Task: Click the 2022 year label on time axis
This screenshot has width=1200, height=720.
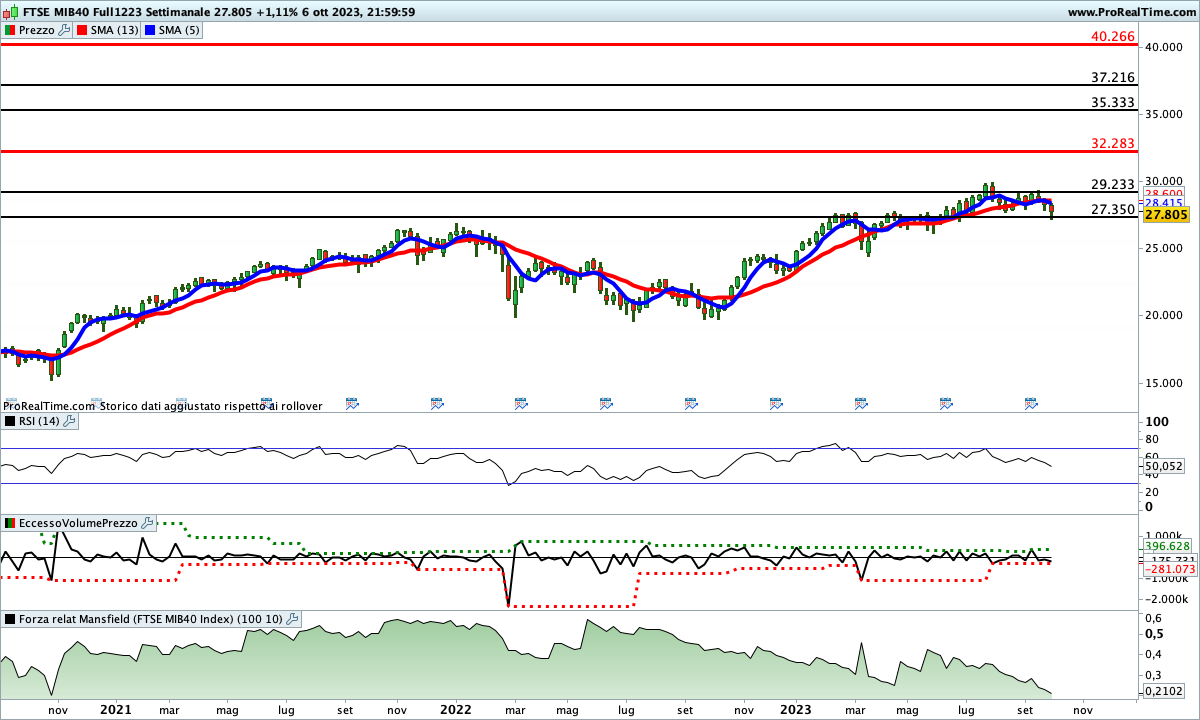Action: pos(455,709)
